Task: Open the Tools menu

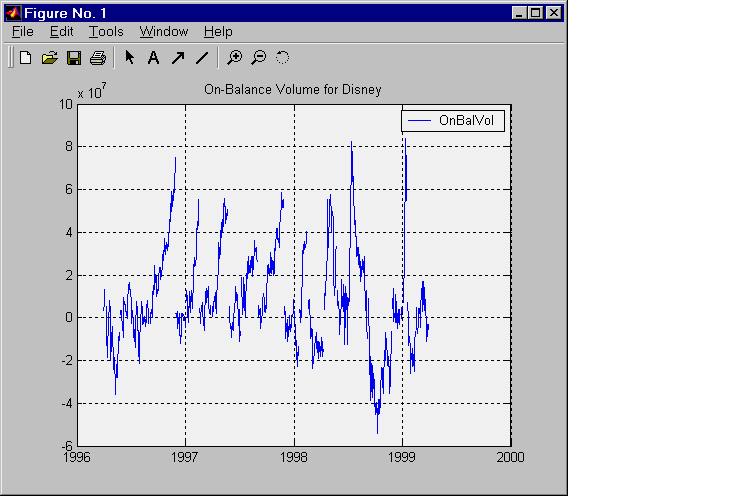Action: pos(106,32)
